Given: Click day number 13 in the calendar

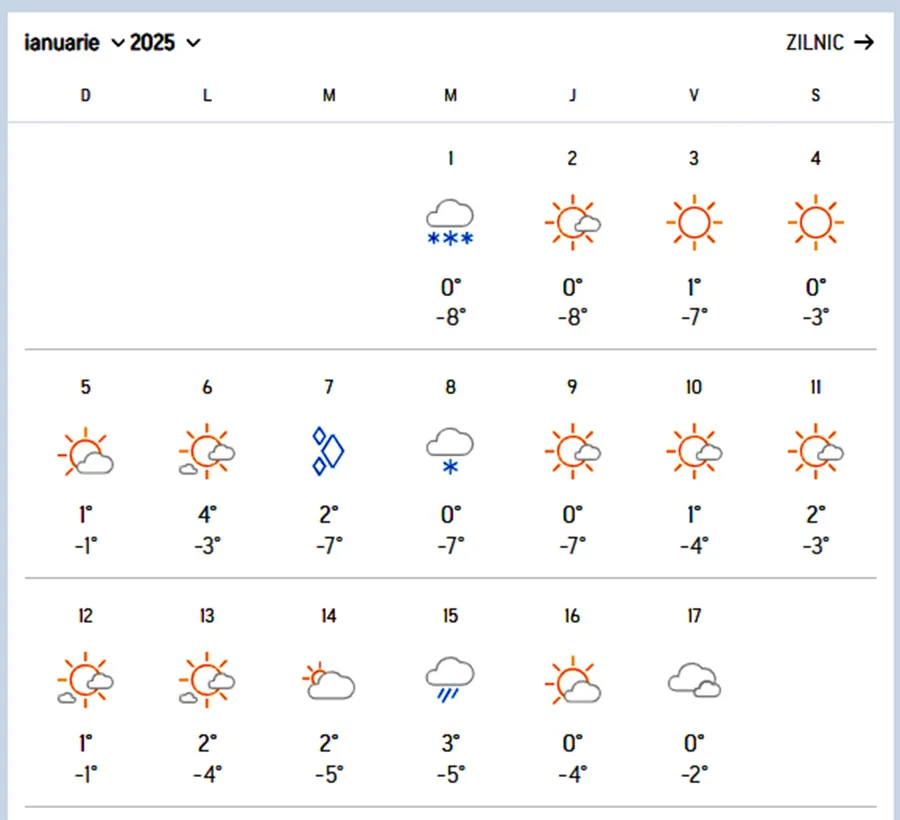Looking at the screenshot, I should pos(207,616).
